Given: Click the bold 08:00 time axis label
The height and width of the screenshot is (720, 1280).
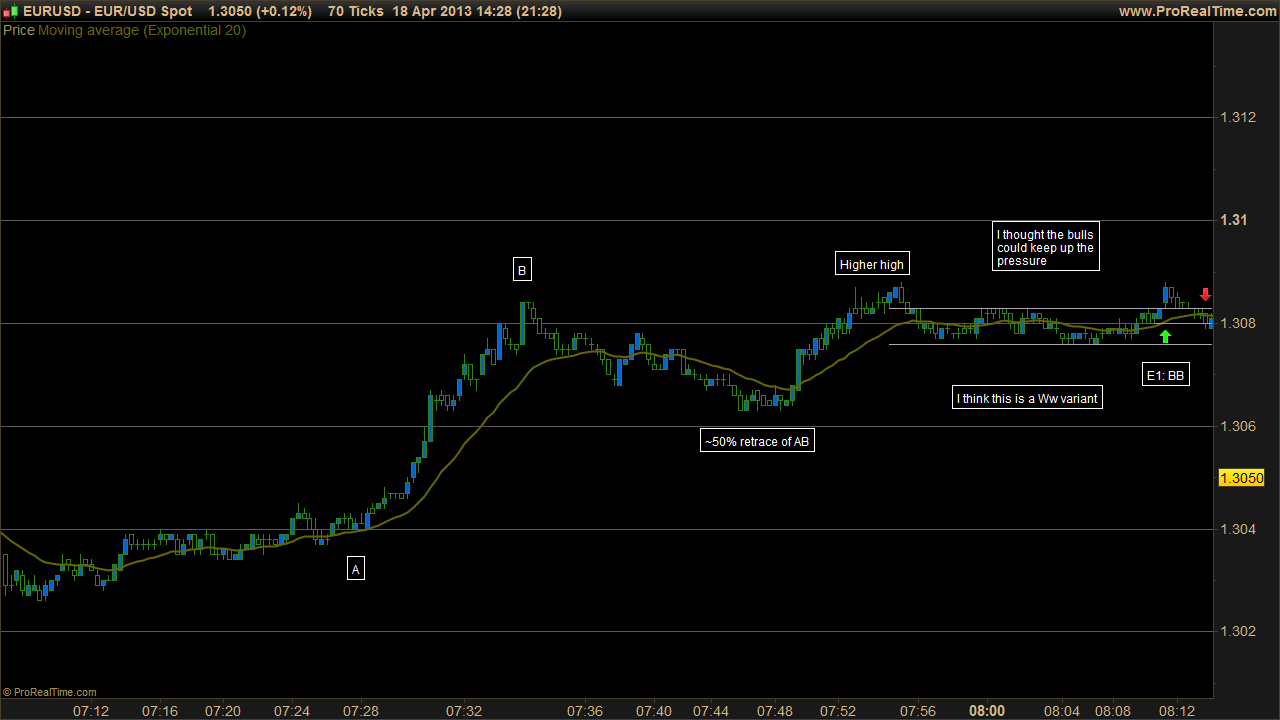Looking at the screenshot, I should [x=987, y=711].
